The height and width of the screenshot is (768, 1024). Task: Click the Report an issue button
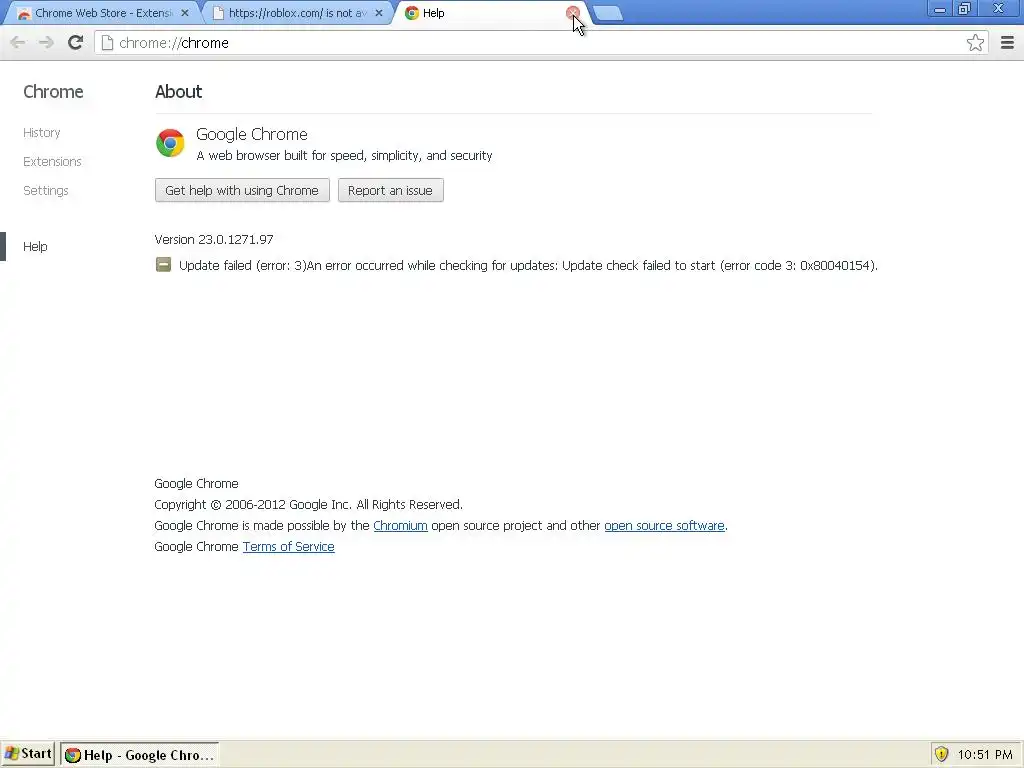[x=391, y=191]
